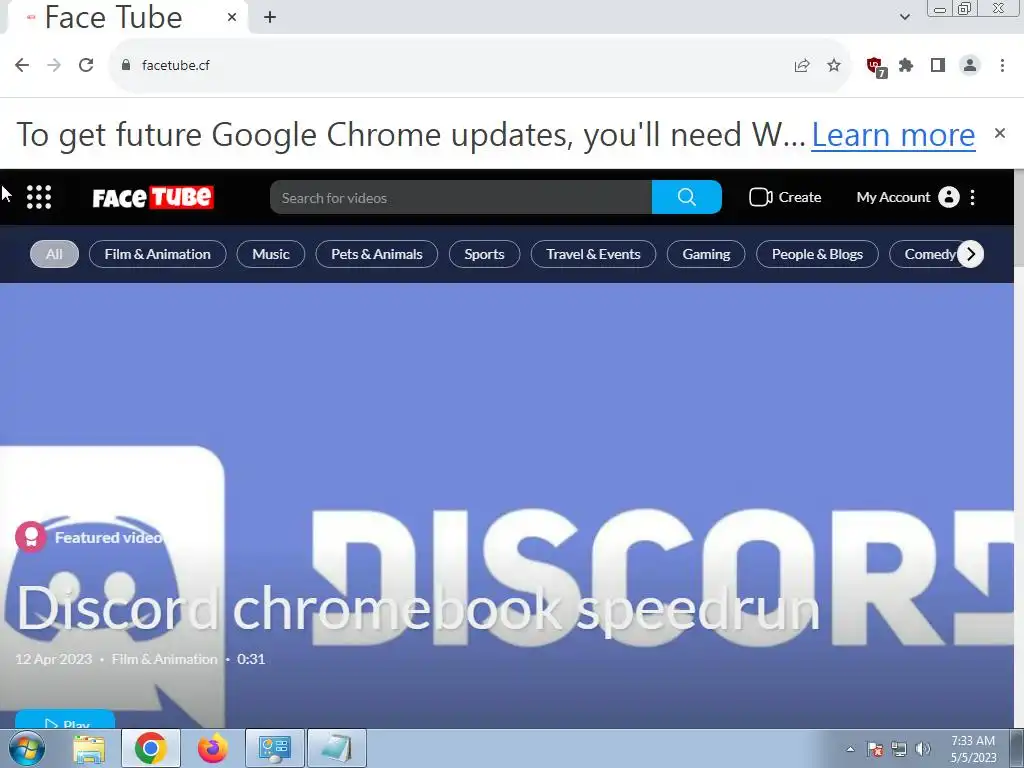
Task: Open the Chrome profile avatar
Action: [970, 65]
